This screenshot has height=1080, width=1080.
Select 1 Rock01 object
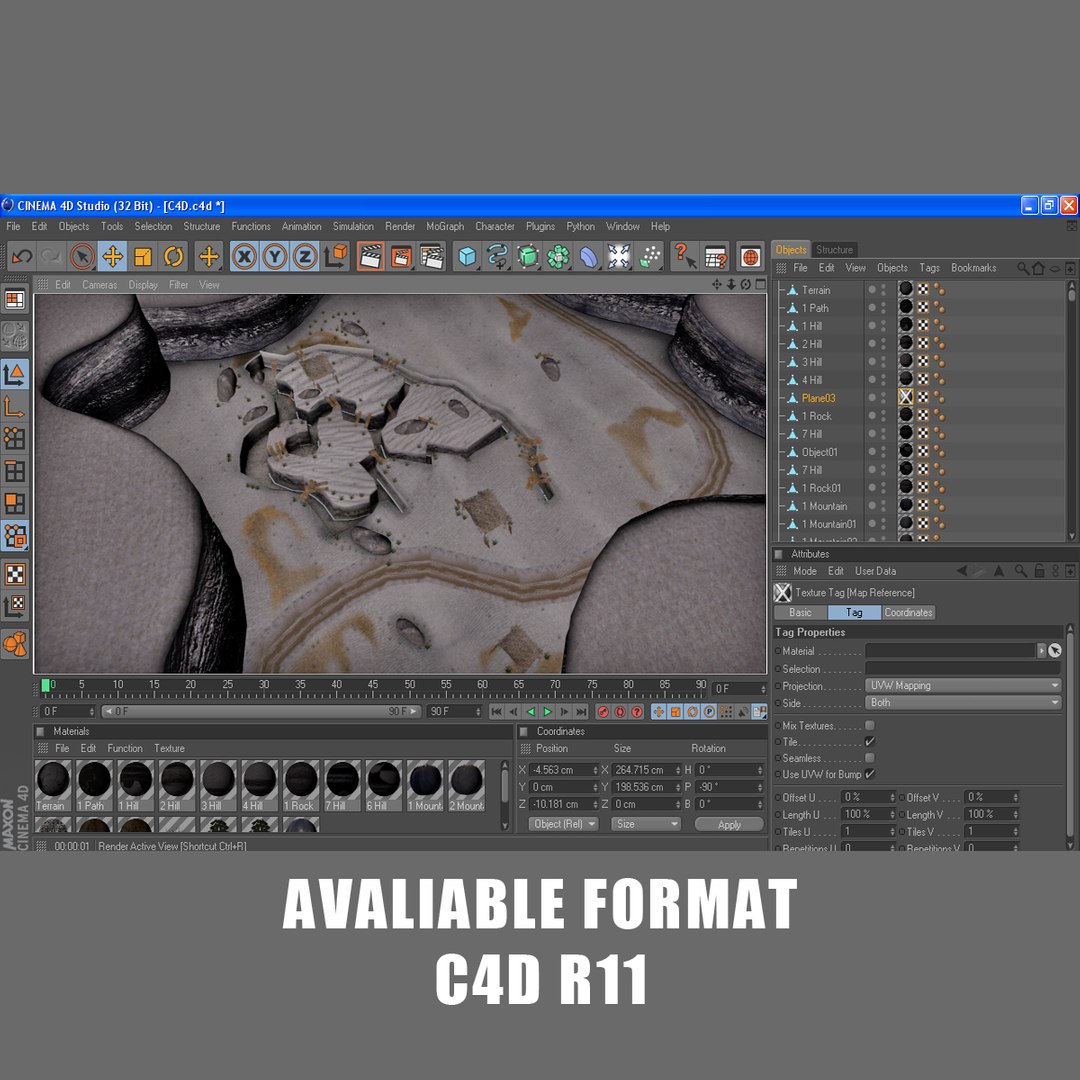click(821, 488)
